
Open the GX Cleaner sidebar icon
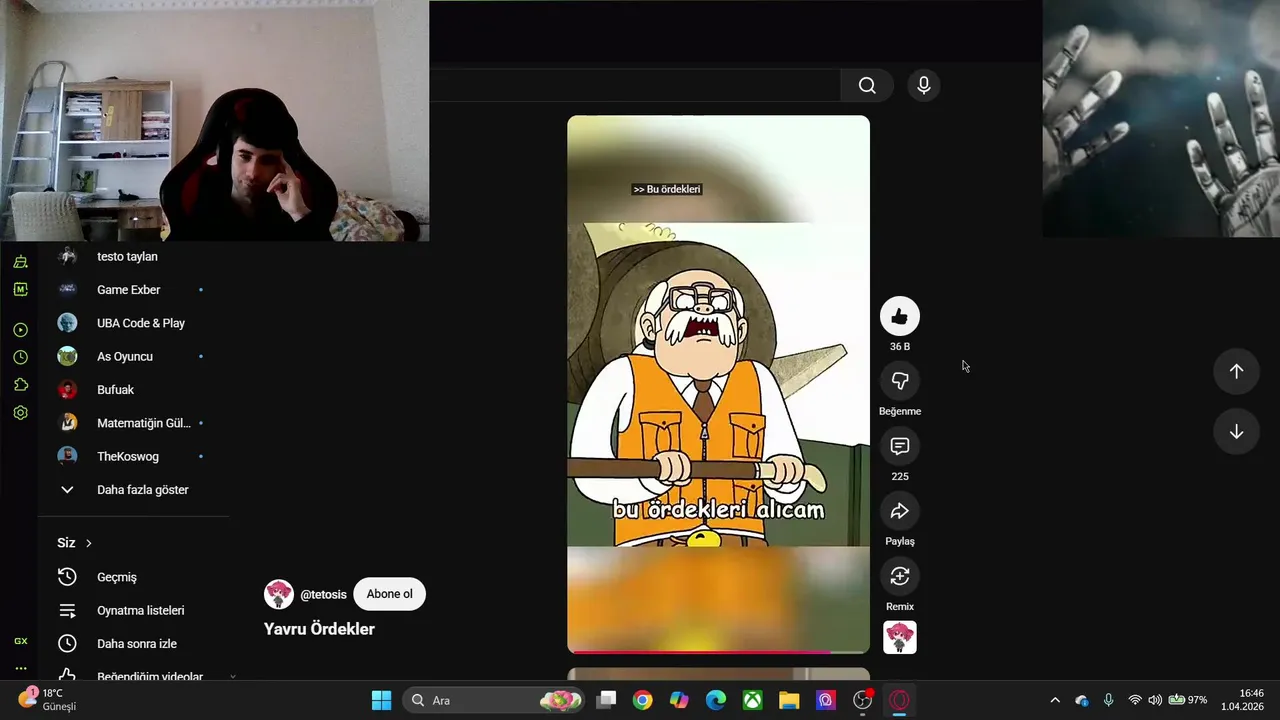pyautogui.click(x=20, y=262)
